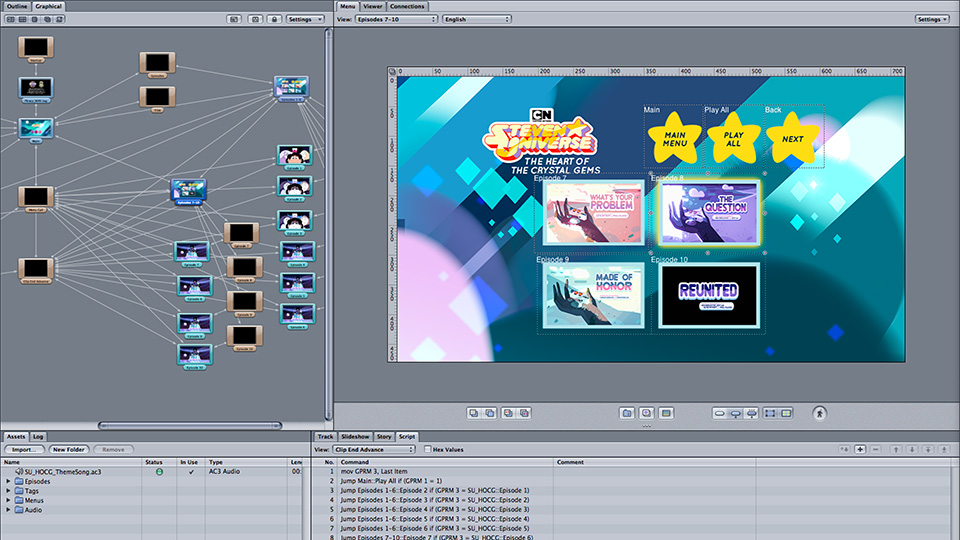960x540 pixels.
Task: Click the minus icon to remove script command
Action: click(x=876, y=449)
